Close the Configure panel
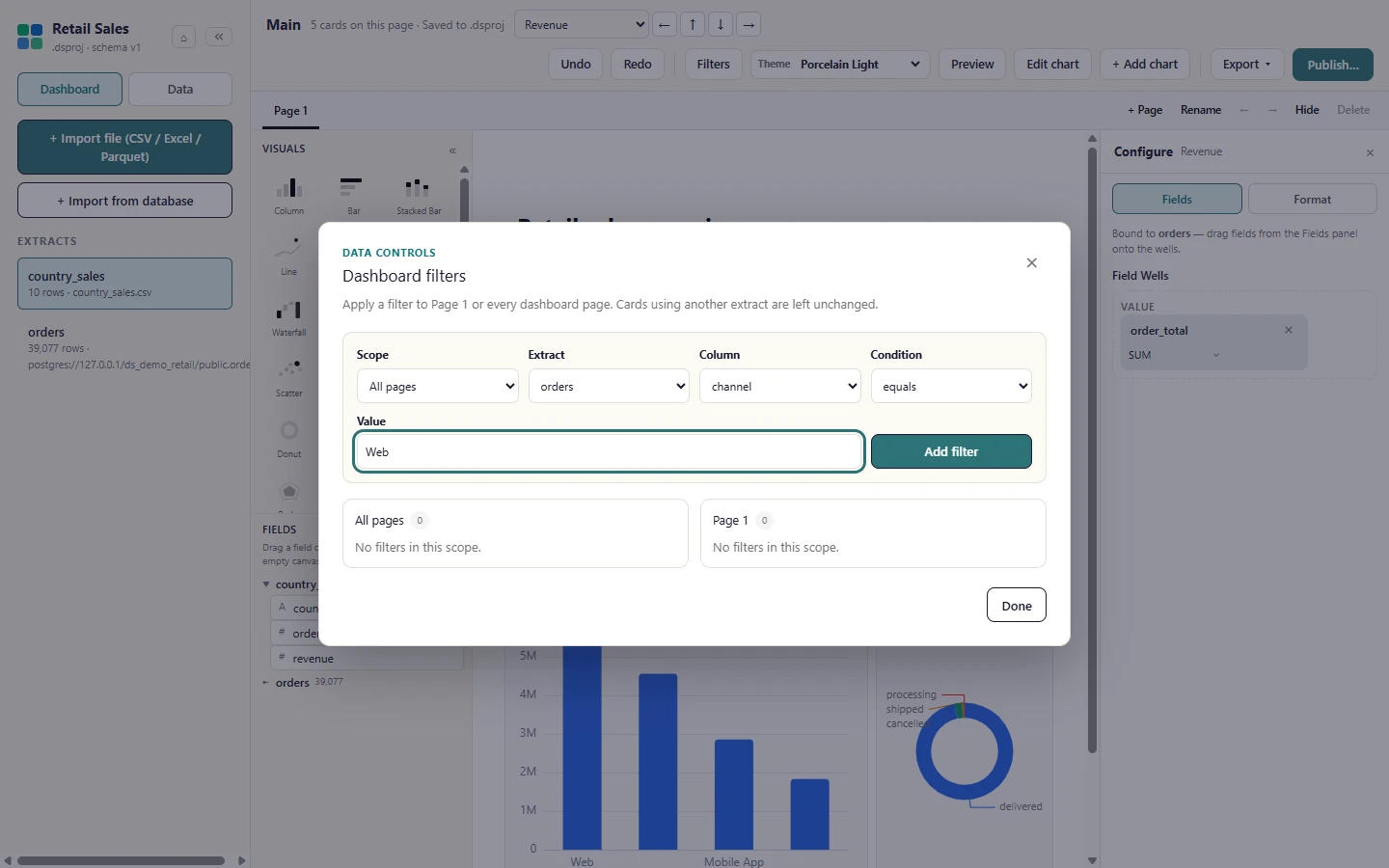The image size is (1389, 868). click(1370, 152)
